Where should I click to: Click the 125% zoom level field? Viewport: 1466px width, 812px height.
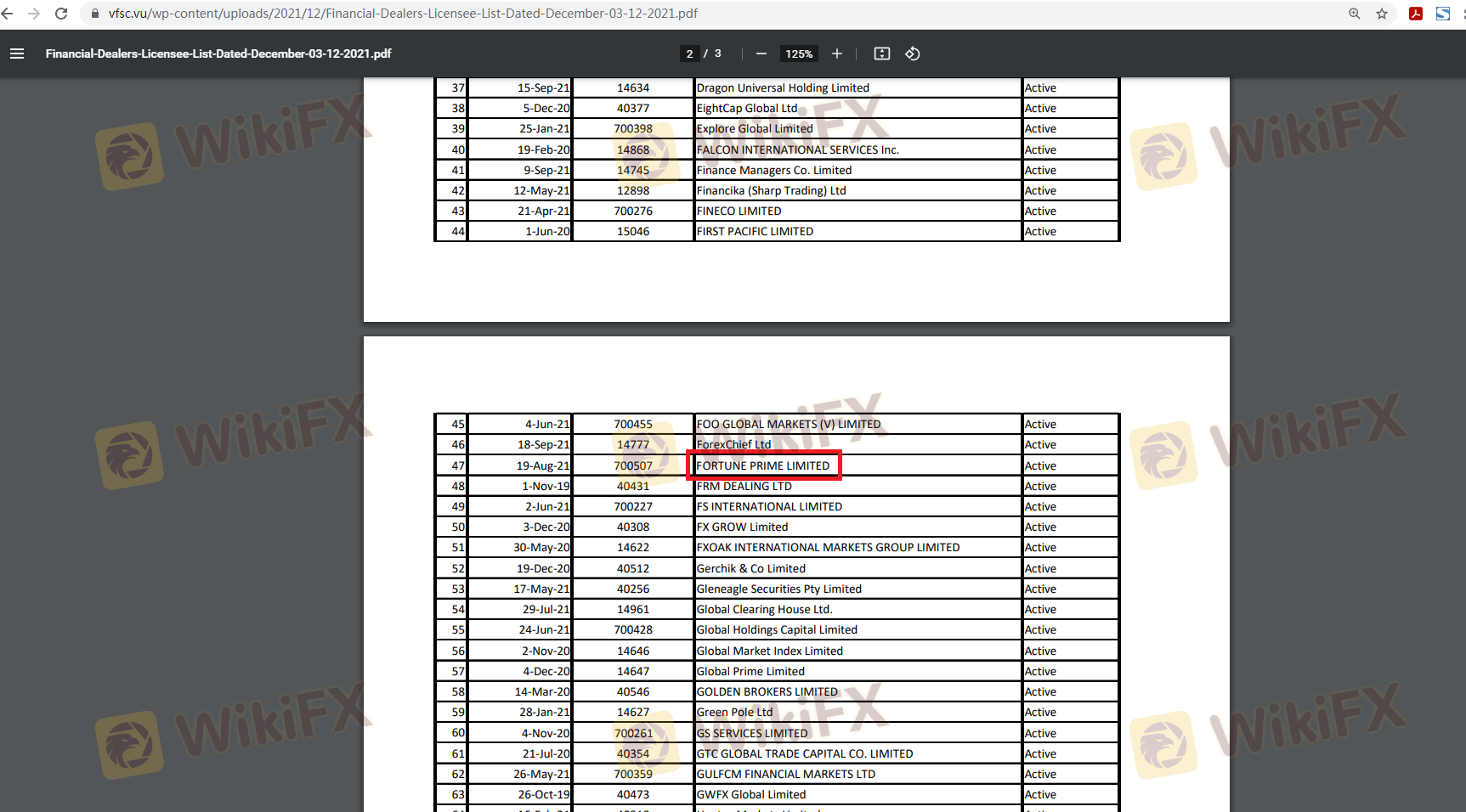pyautogui.click(x=799, y=54)
